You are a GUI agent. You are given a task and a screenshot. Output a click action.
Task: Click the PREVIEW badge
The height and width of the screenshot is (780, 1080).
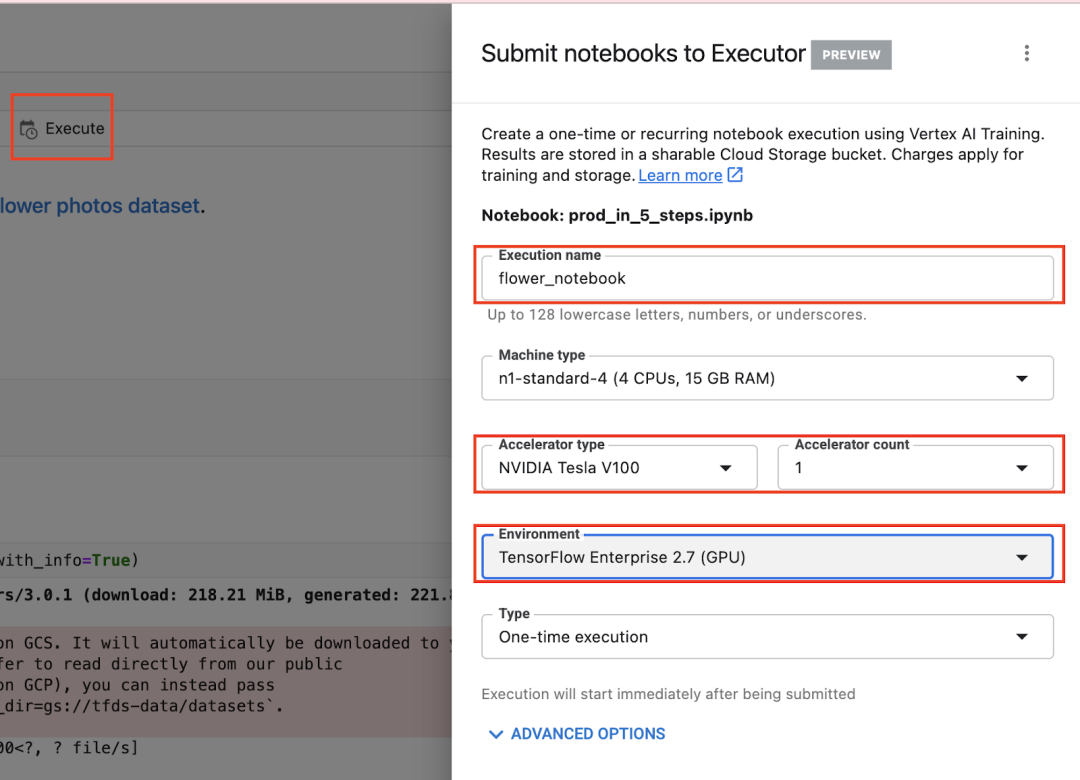pos(851,55)
